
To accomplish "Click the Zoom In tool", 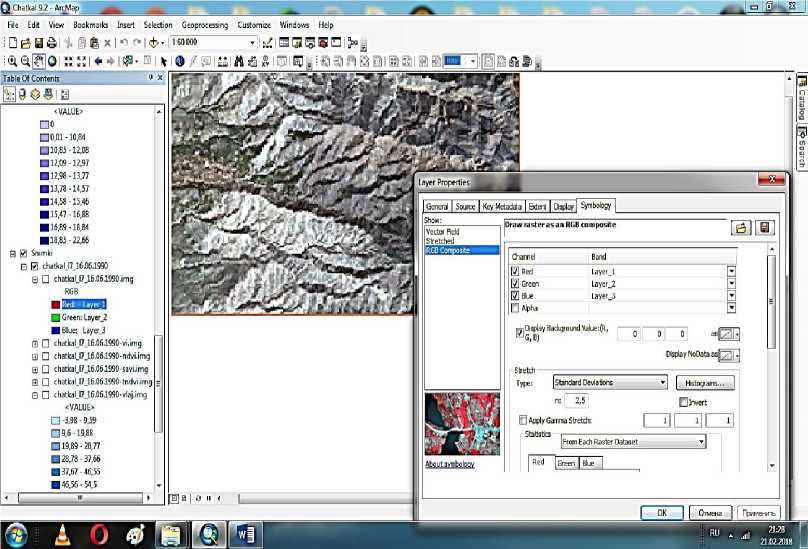I will 11,61.
